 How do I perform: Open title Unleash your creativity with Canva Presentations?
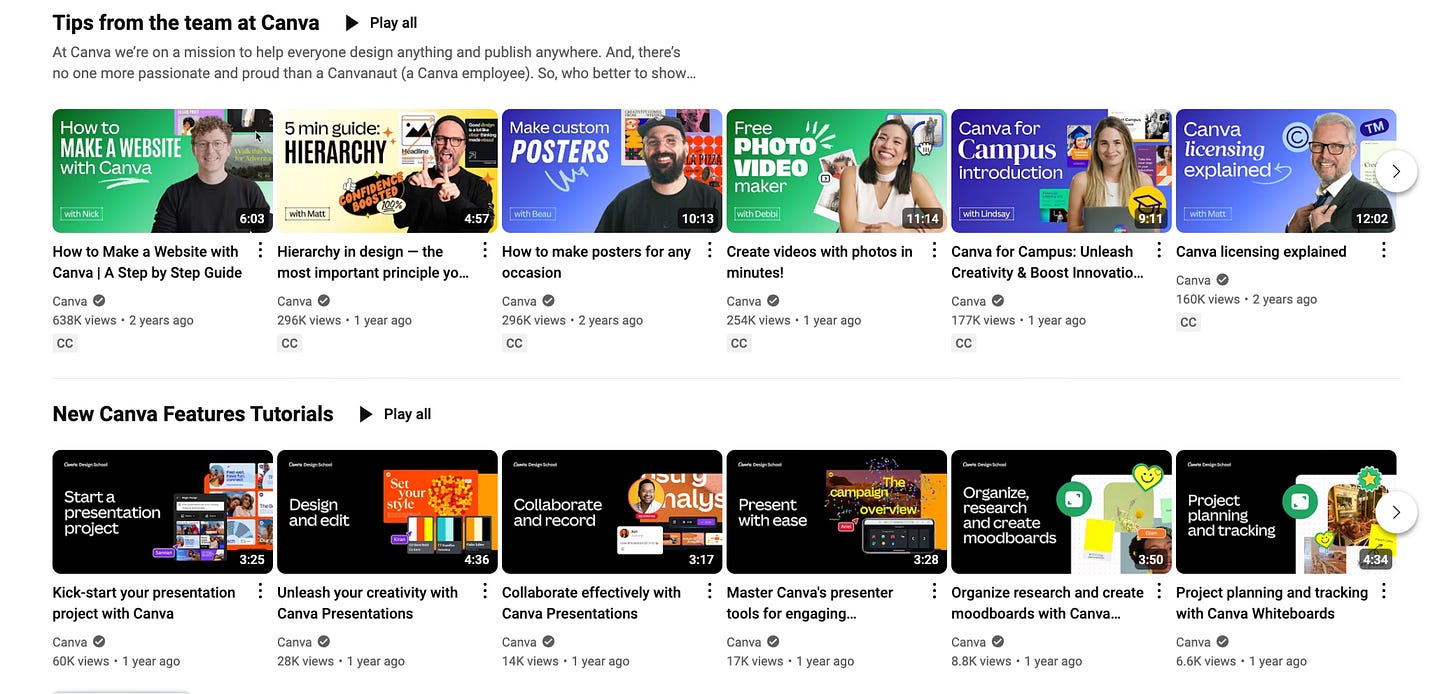pyautogui.click(x=367, y=603)
